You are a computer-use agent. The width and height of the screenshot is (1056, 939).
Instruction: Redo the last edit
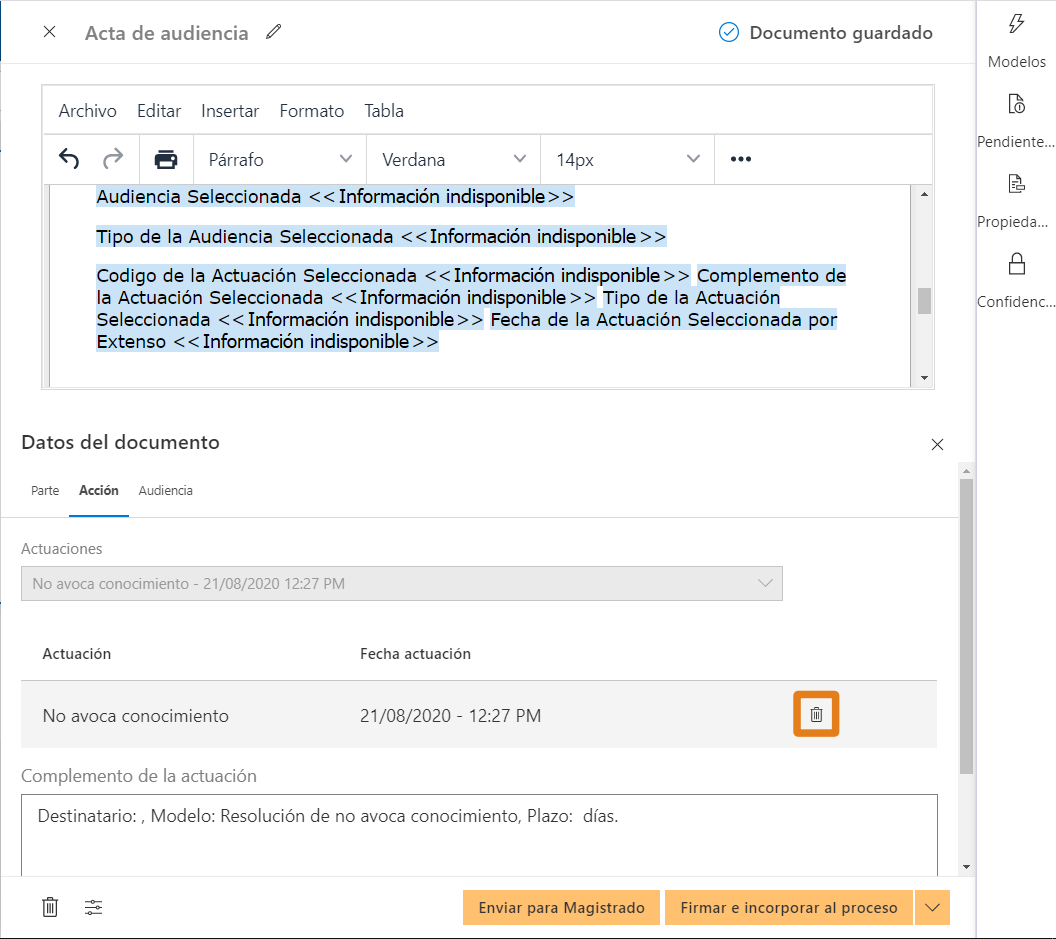pos(113,159)
